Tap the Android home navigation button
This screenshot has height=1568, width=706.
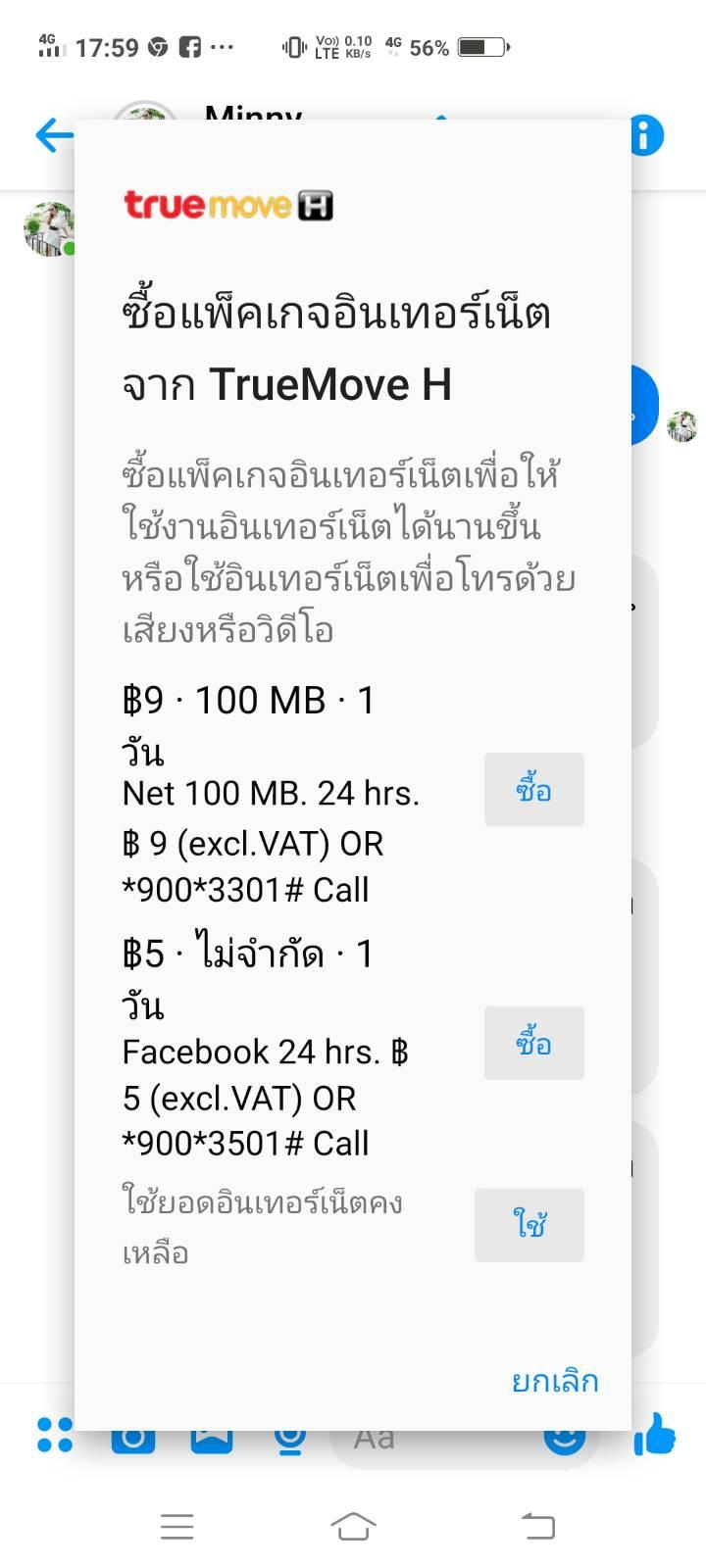point(353,1526)
